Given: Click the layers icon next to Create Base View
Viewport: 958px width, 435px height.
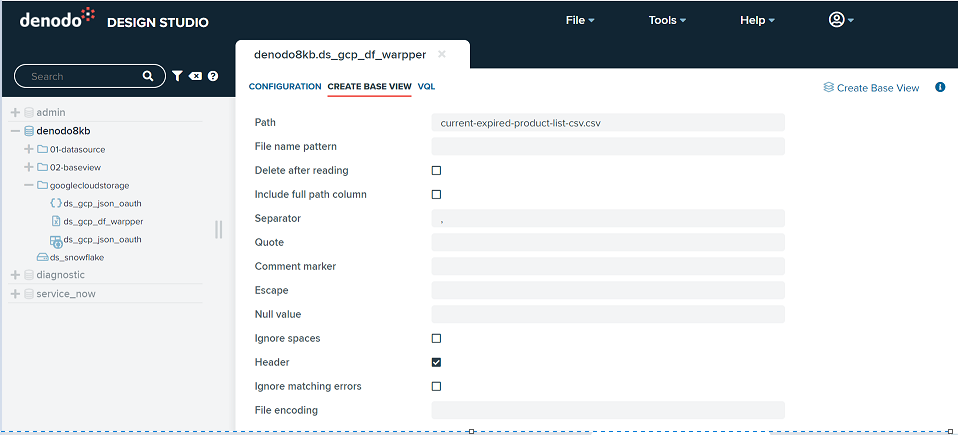Looking at the screenshot, I should pos(828,87).
